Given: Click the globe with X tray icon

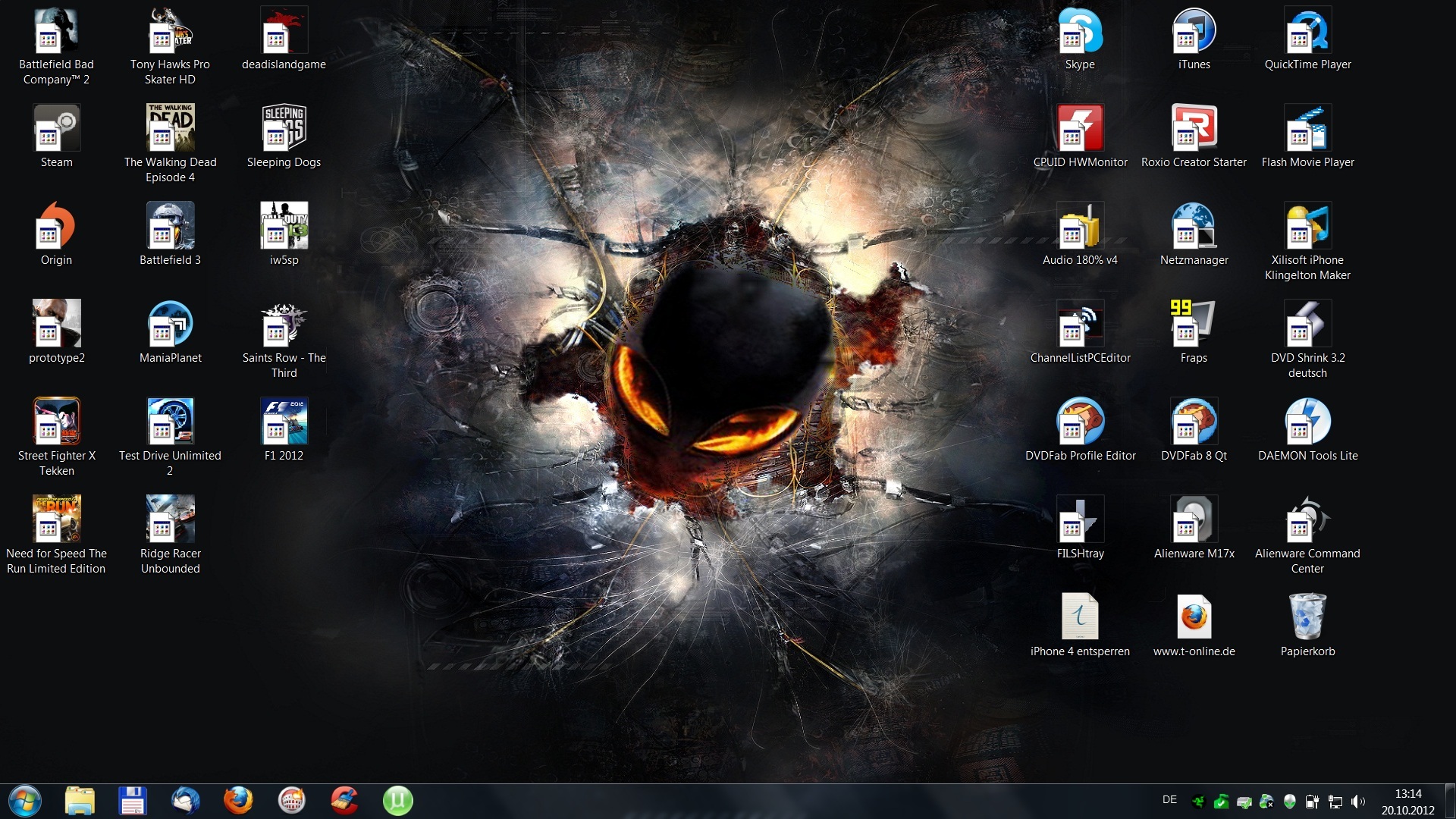Looking at the screenshot, I should coord(1266,802).
